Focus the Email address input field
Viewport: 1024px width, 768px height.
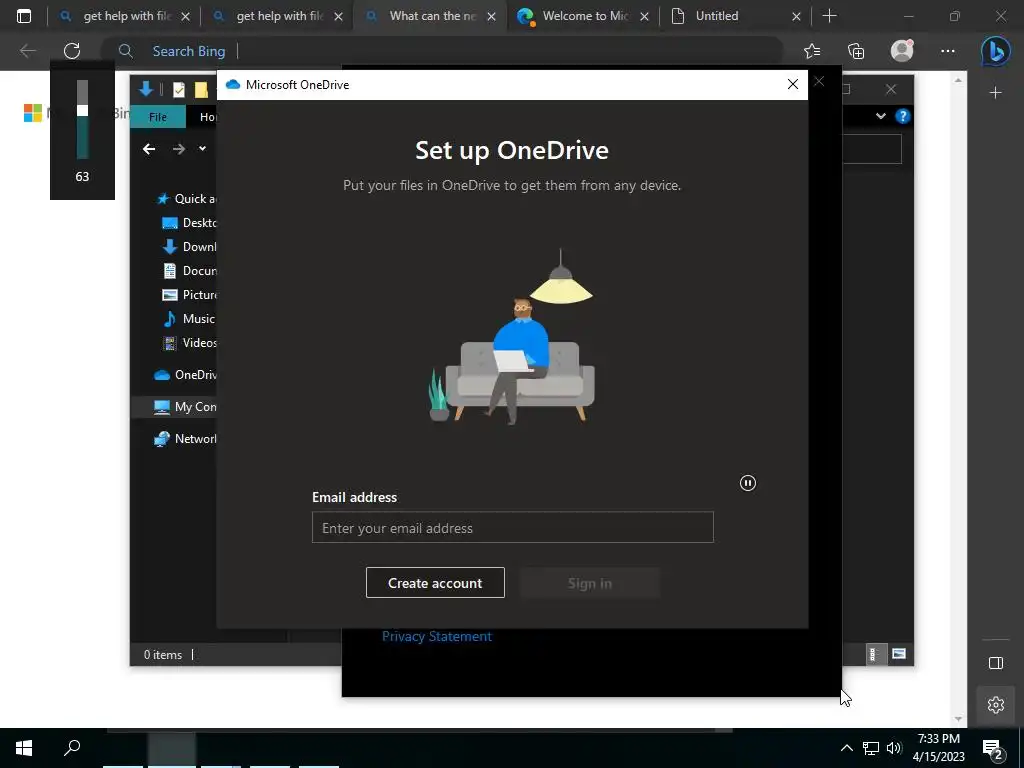pyautogui.click(x=513, y=527)
